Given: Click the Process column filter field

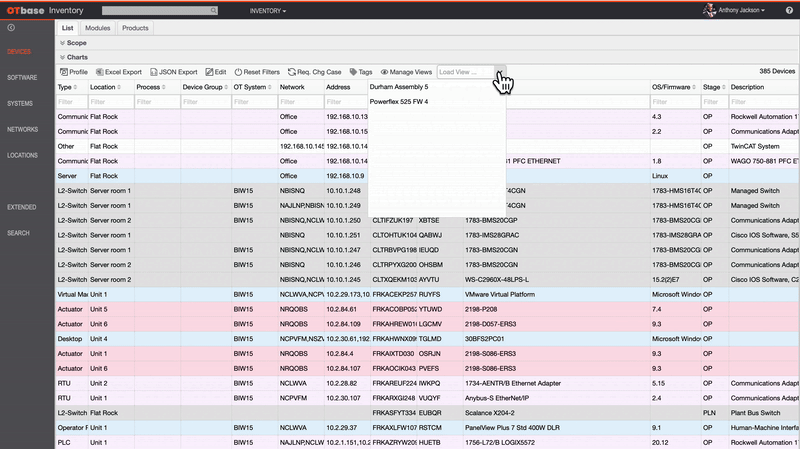Looking at the screenshot, I should [x=157, y=102].
